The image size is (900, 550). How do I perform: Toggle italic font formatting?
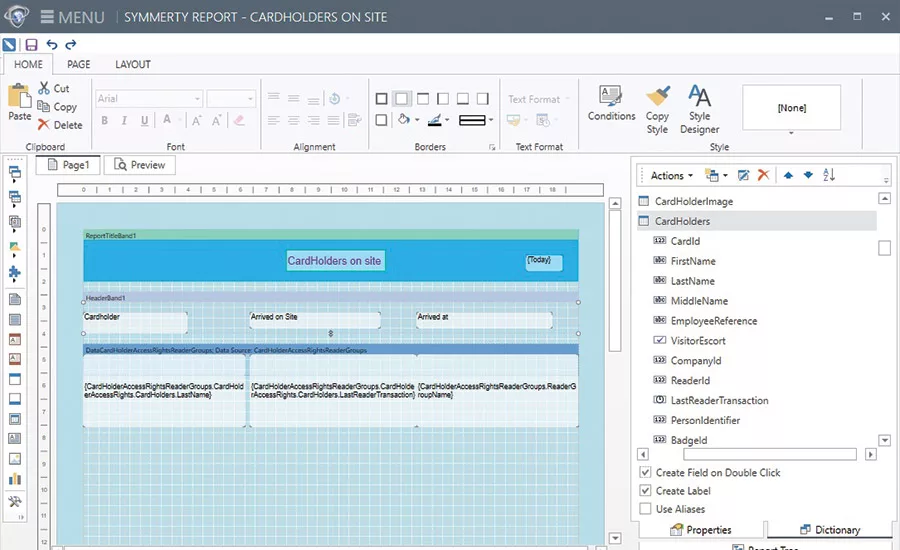(124, 121)
